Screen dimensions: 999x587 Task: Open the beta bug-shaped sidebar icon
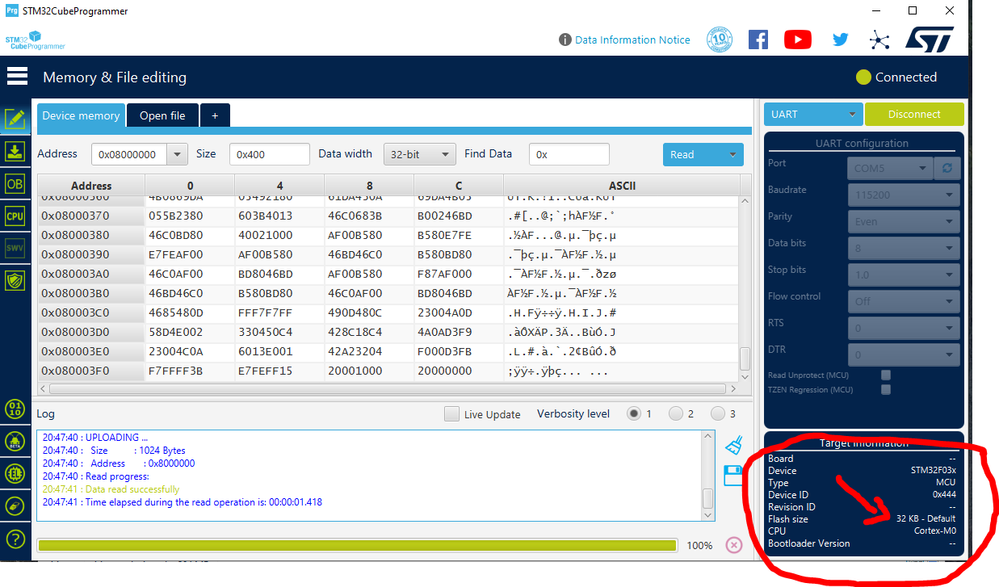[15, 441]
